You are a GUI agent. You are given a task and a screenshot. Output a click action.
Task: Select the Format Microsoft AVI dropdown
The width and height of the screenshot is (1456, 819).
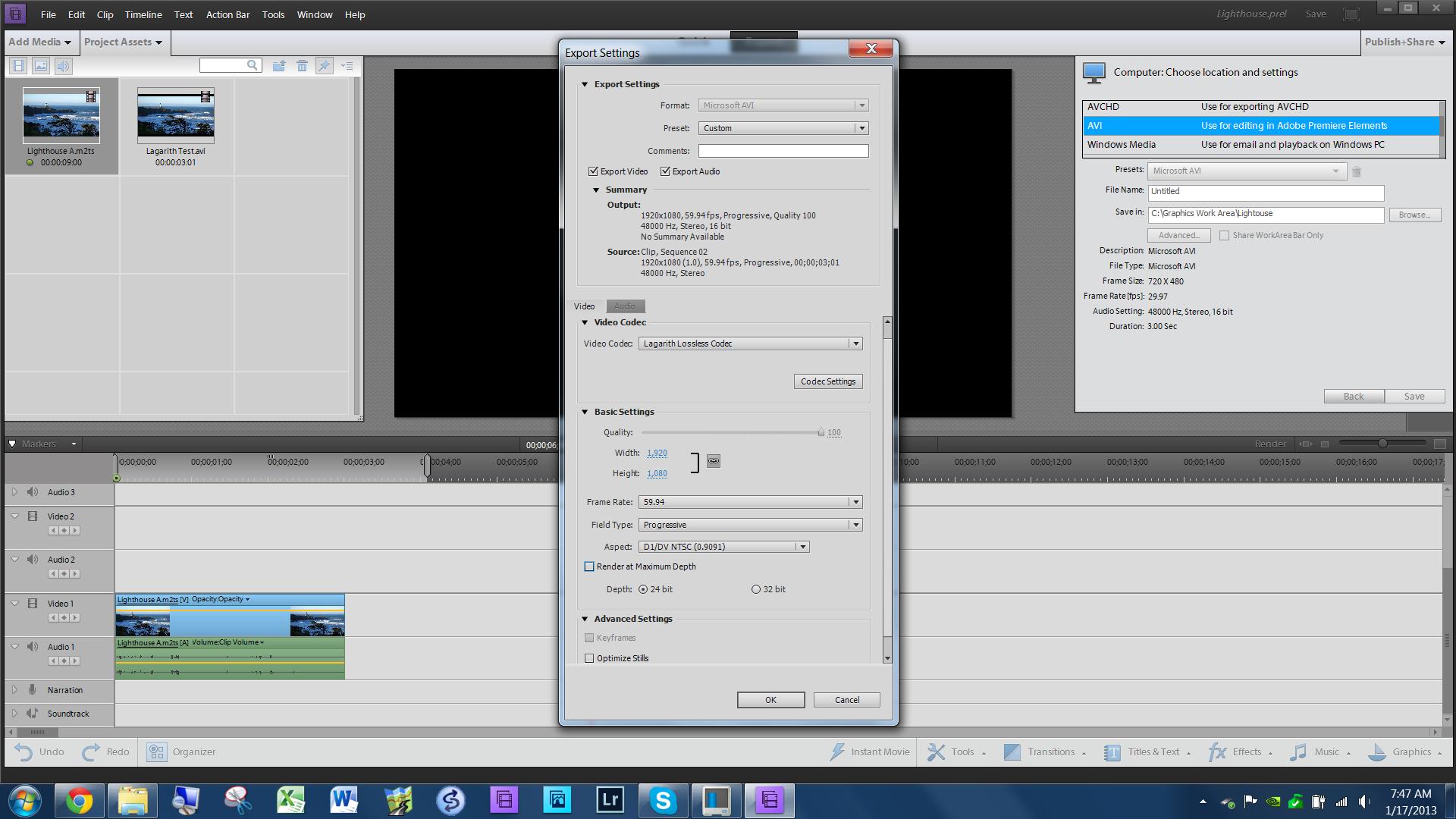click(x=782, y=105)
